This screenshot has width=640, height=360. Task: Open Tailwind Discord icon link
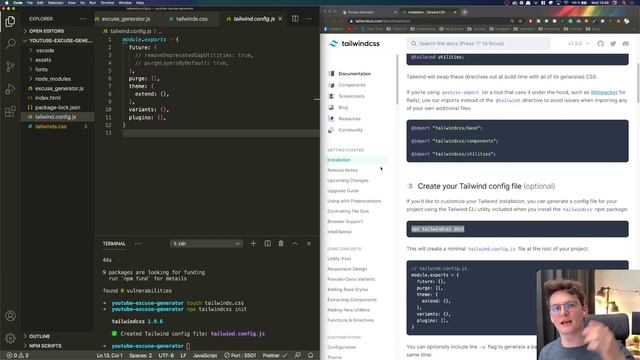(x=625, y=43)
